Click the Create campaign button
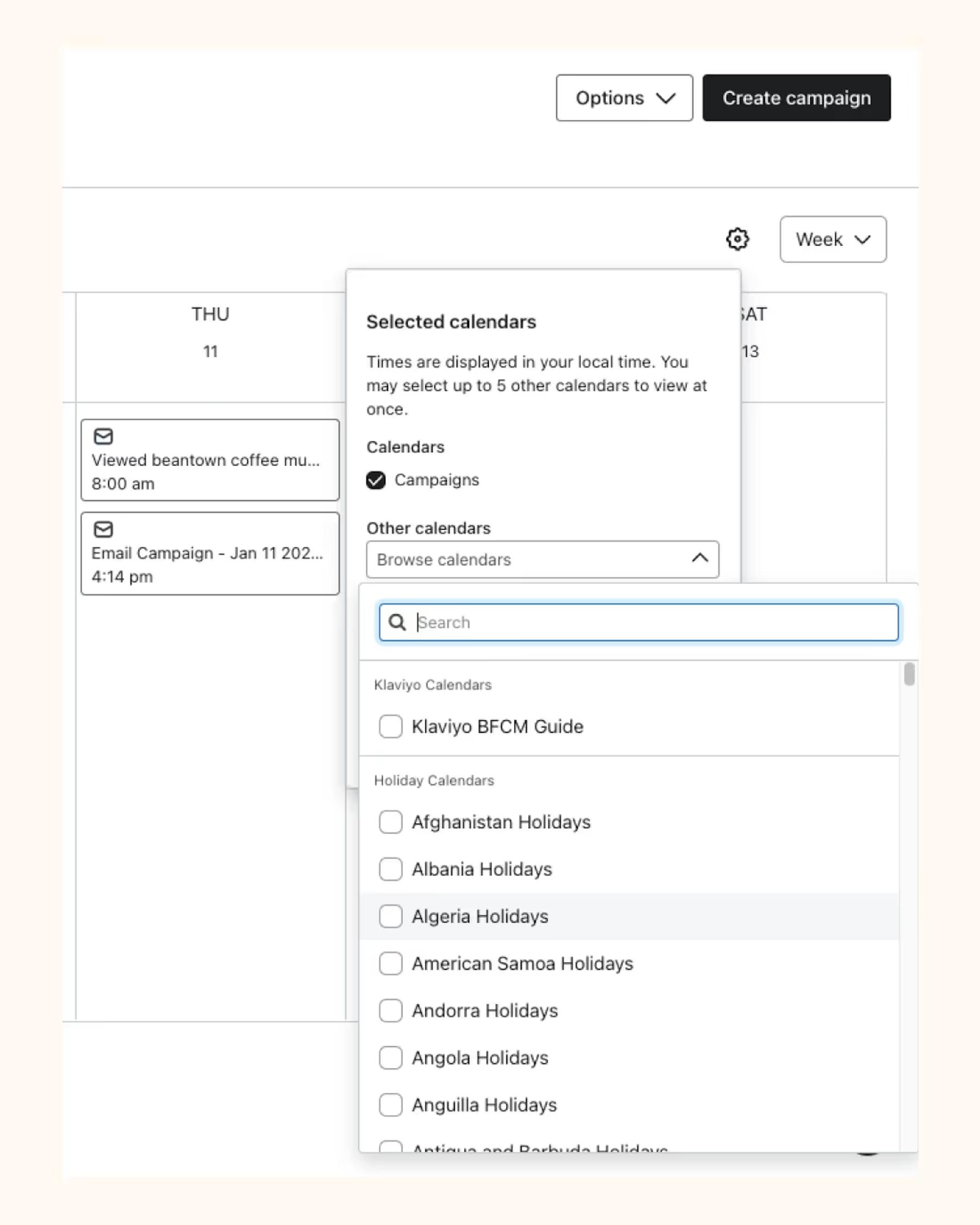The width and height of the screenshot is (980, 1225). tap(796, 97)
